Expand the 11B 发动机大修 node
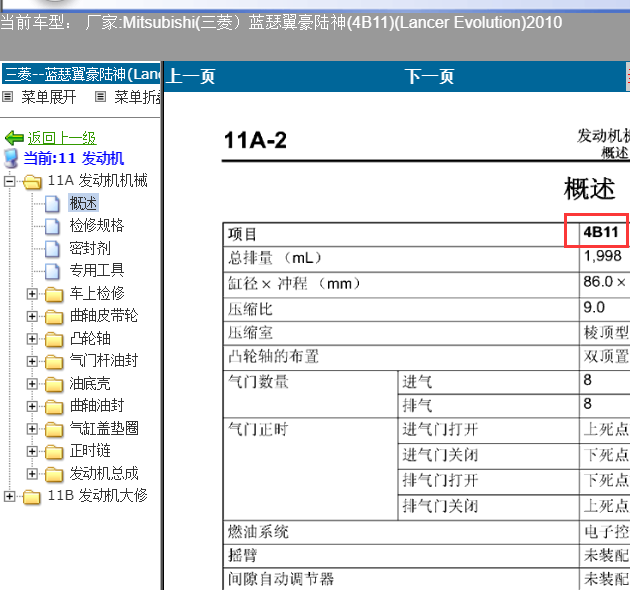 (9, 496)
